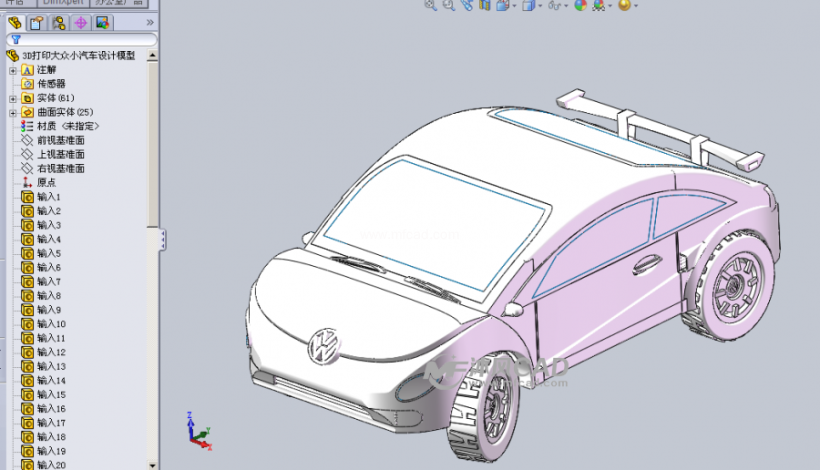Open the FeatureManager design tree tab
The height and width of the screenshot is (470, 820).
15,22
